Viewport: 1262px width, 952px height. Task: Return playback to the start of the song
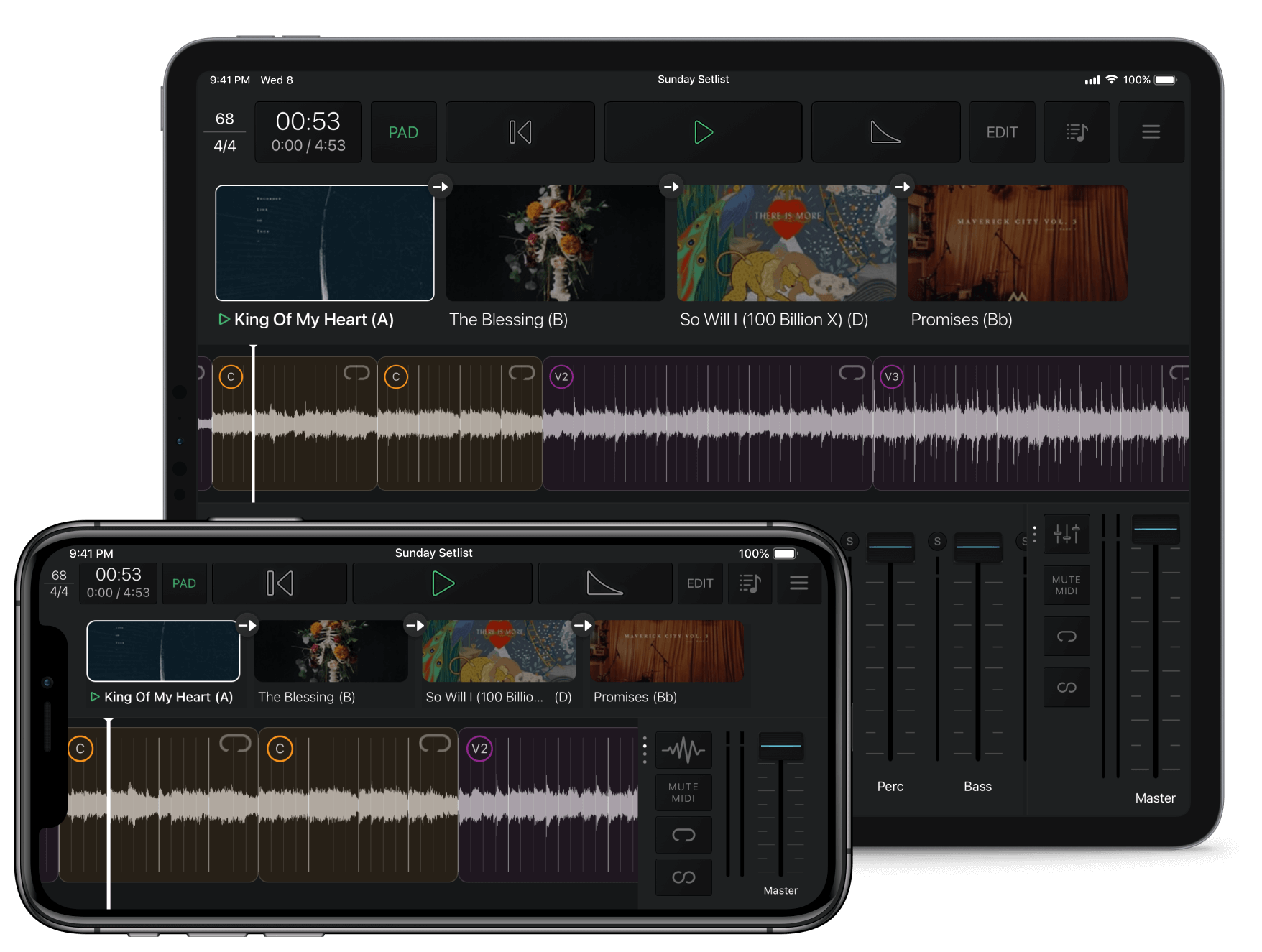pos(520,131)
